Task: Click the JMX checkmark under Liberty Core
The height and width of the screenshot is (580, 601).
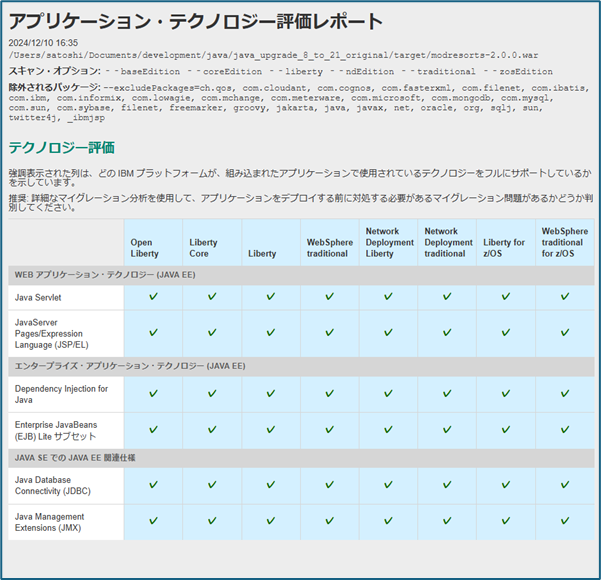Action: [212, 521]
